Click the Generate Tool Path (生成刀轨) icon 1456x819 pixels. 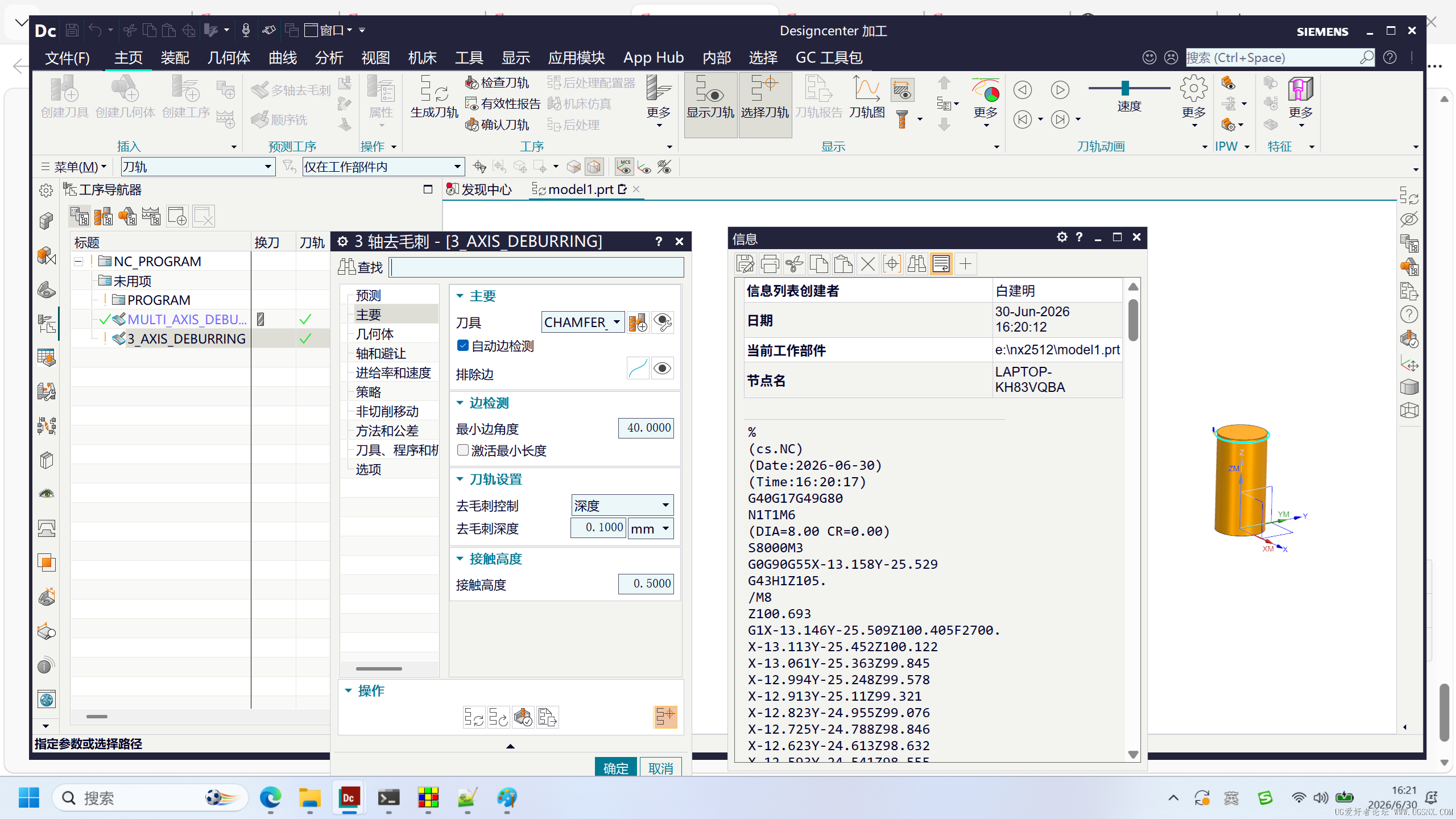(x=434, y=97)
